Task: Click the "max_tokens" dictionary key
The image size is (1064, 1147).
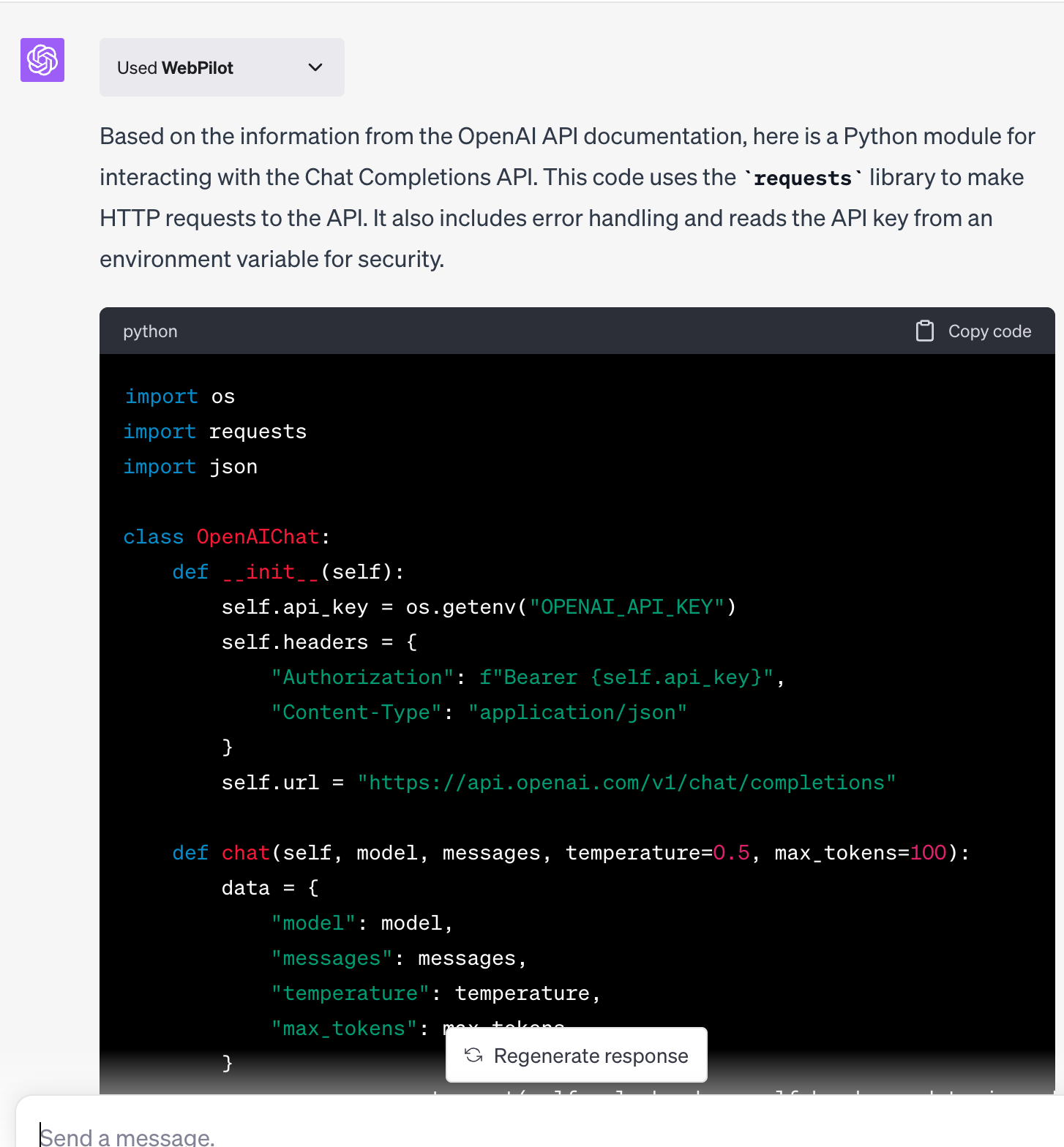Action: coord(344,1028)
